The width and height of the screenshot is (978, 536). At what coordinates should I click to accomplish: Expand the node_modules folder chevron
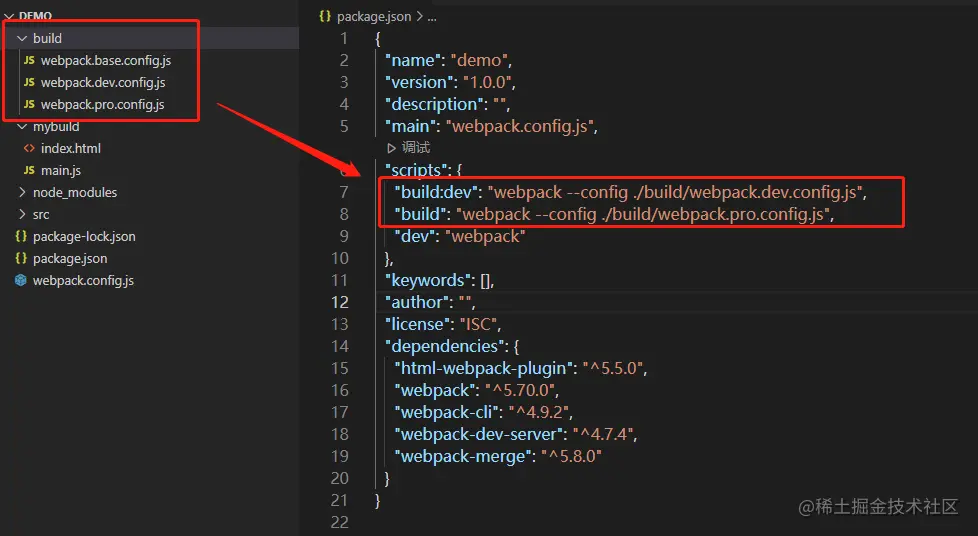22,192
